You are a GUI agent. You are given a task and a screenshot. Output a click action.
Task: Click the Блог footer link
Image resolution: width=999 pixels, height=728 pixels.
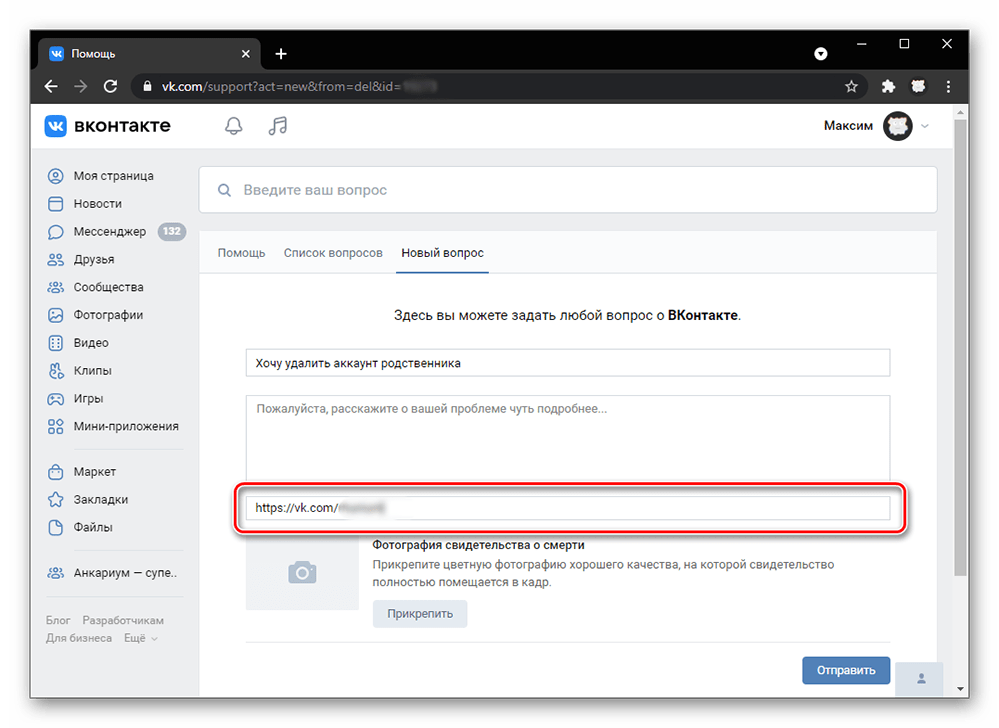pyautogui.click(x=58, y=620)
